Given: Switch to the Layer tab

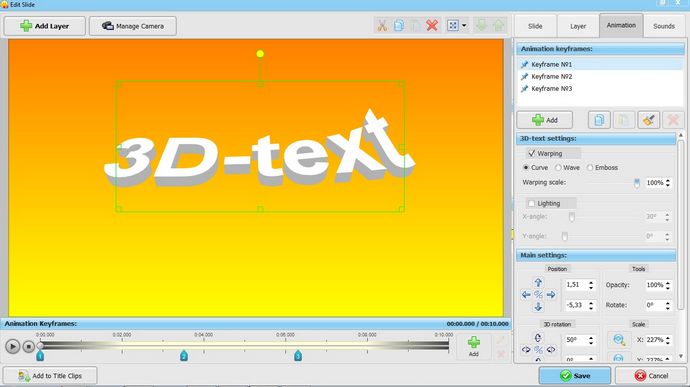Looking at the screenshot, I should coord(578,26).
